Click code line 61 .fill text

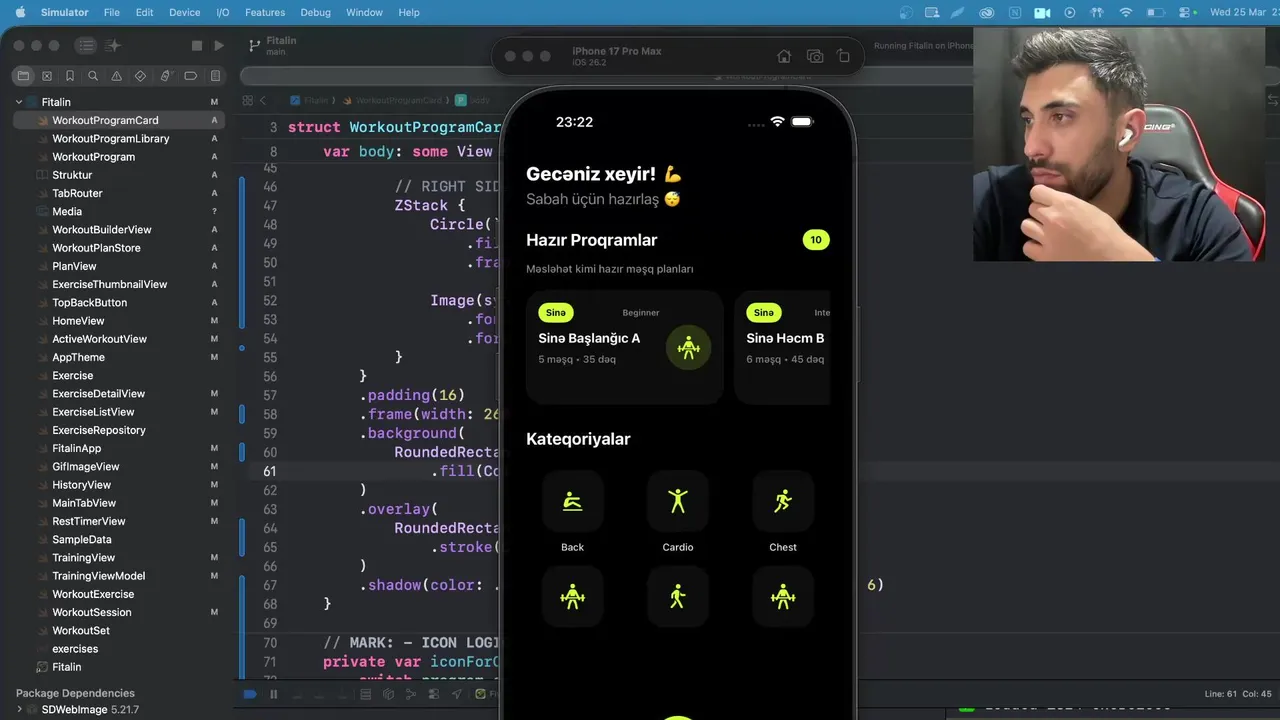pos(463,471)
